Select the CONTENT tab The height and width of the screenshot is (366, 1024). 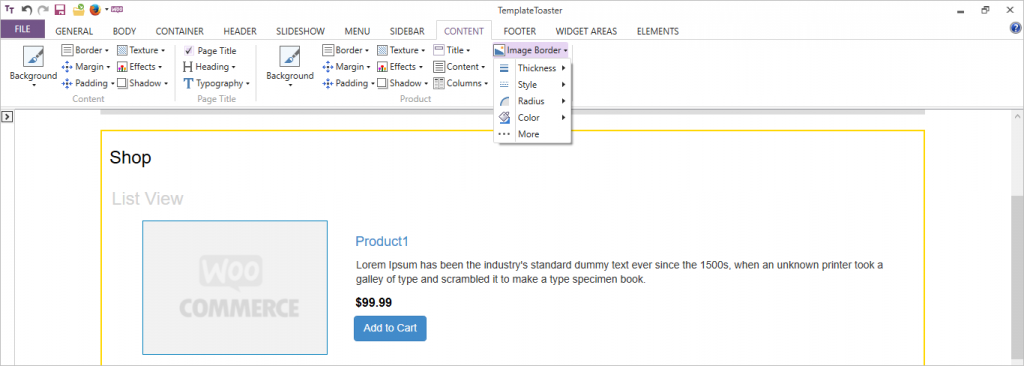[464, 31]
